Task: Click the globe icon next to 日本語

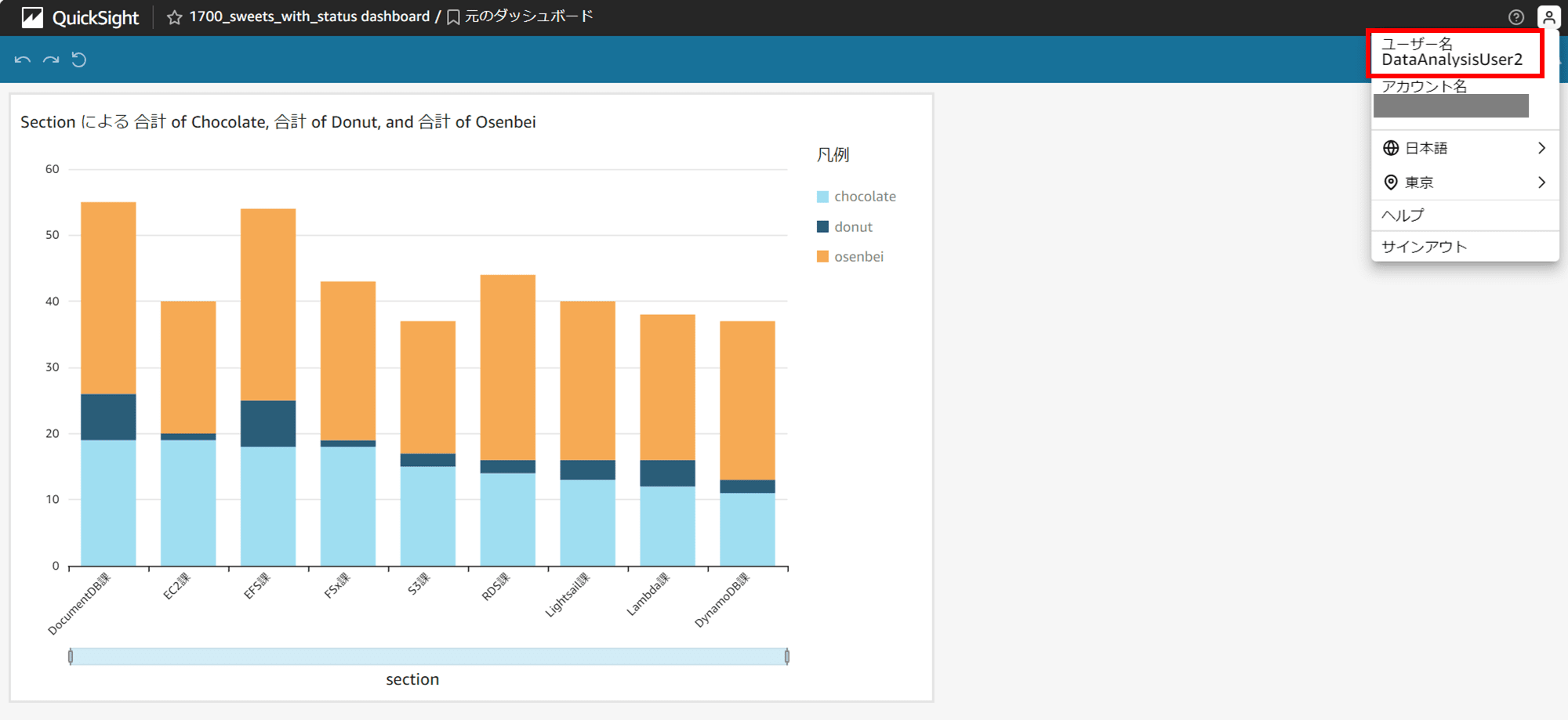Action: [1391, 148]
